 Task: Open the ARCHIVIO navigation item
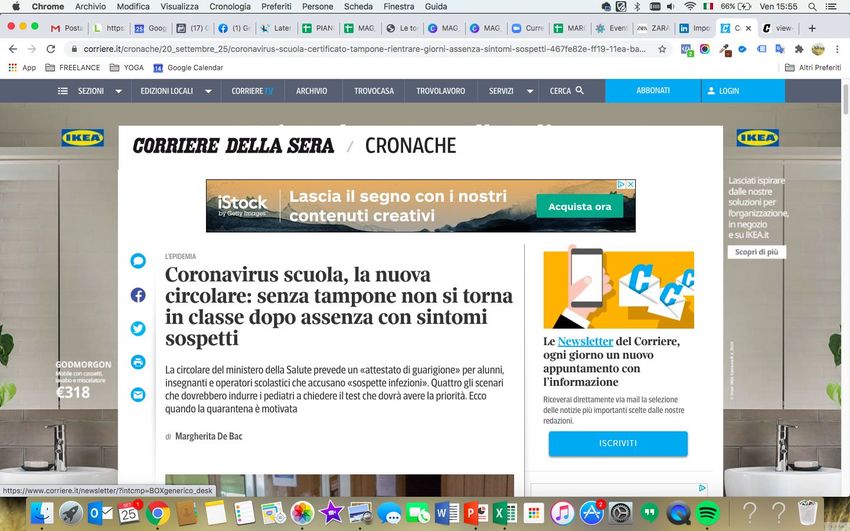(x=311, y=91)
